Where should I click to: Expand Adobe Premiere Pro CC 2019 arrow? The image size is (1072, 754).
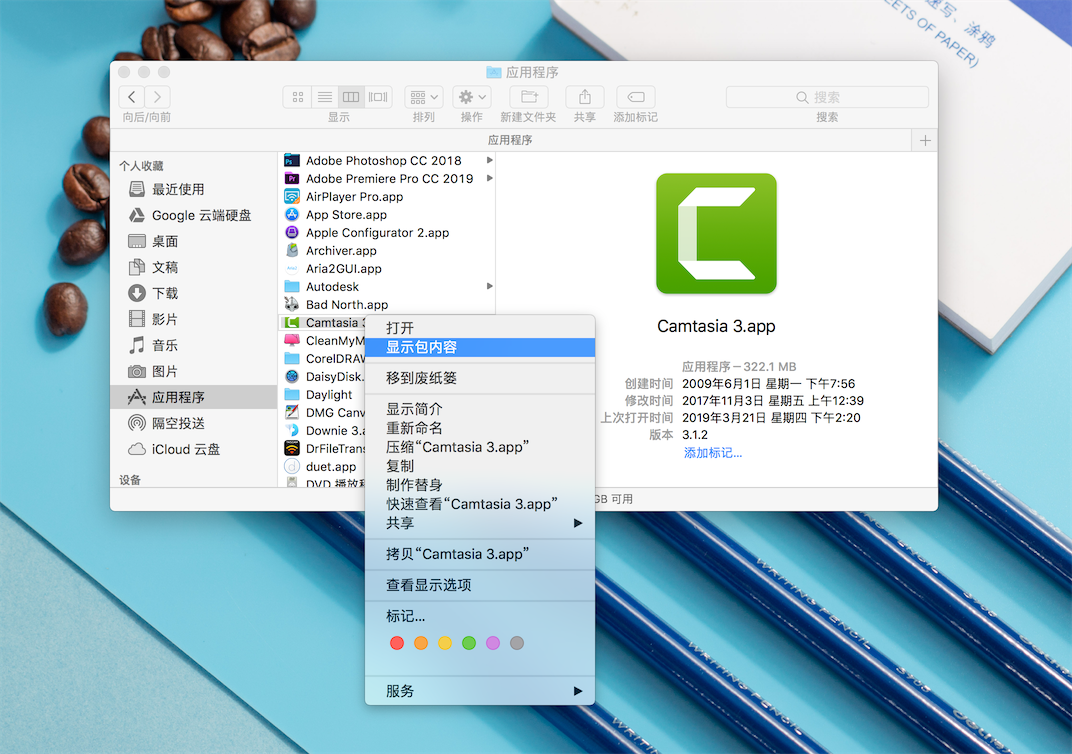click(x=490, y=178)
